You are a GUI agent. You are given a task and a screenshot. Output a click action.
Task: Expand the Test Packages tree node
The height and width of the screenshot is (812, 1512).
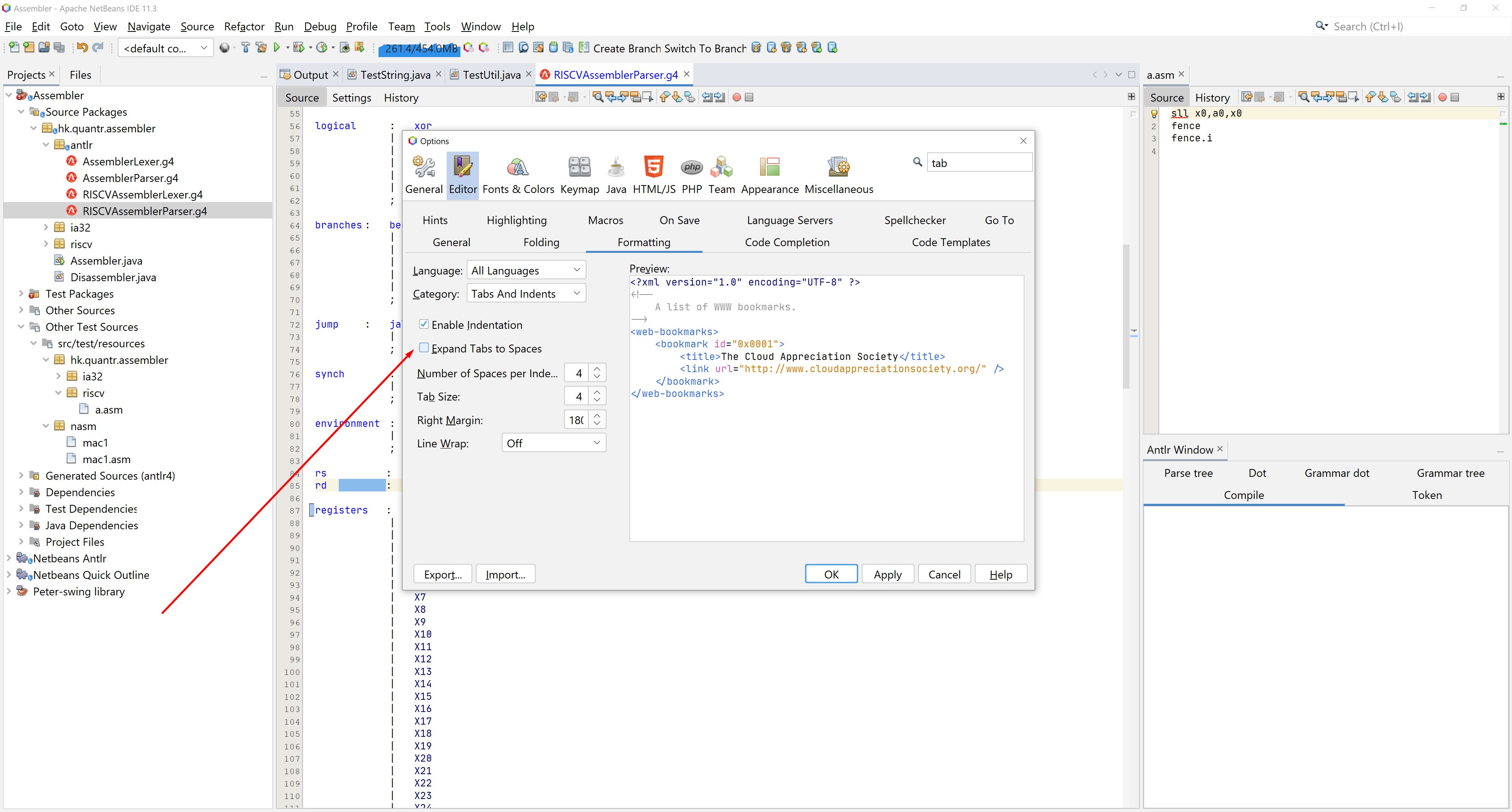pos(21,293)
